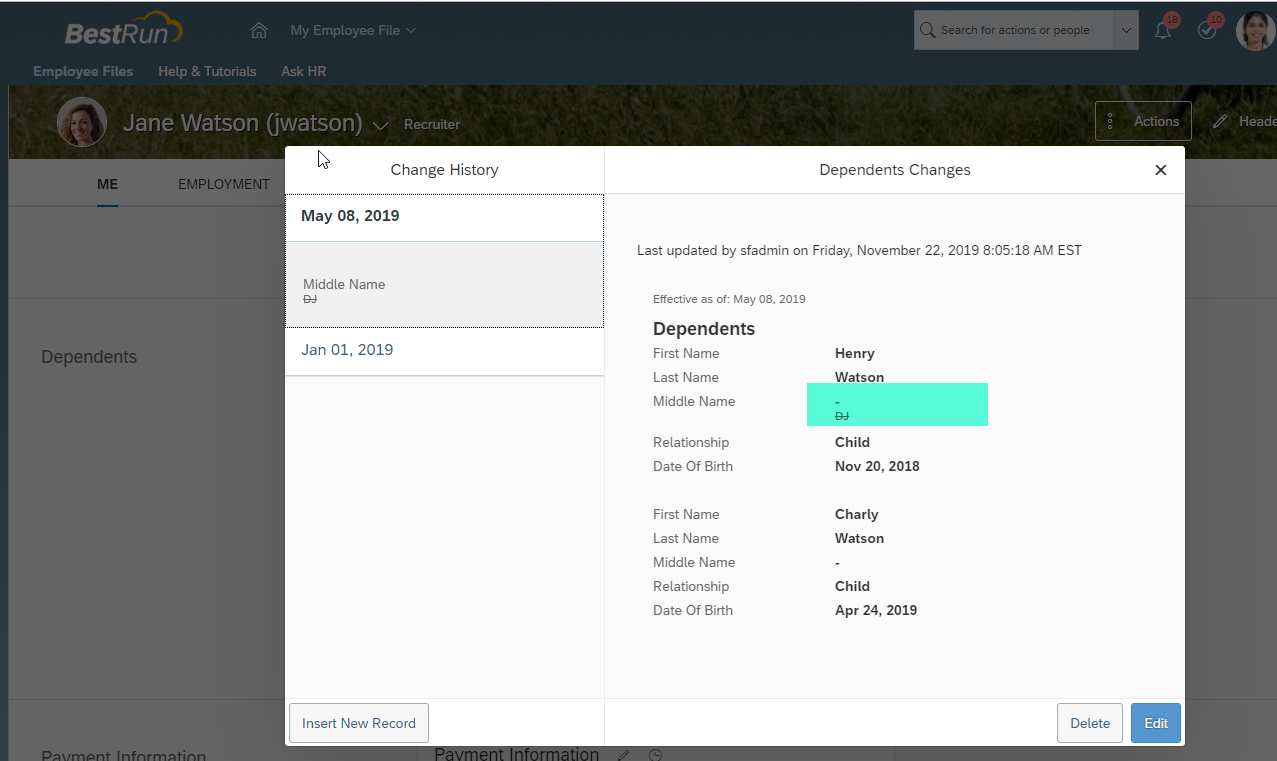This screenshot has width=1277, height=761.
Task: Click the Recruiter job title text
Action: point(432,124)
